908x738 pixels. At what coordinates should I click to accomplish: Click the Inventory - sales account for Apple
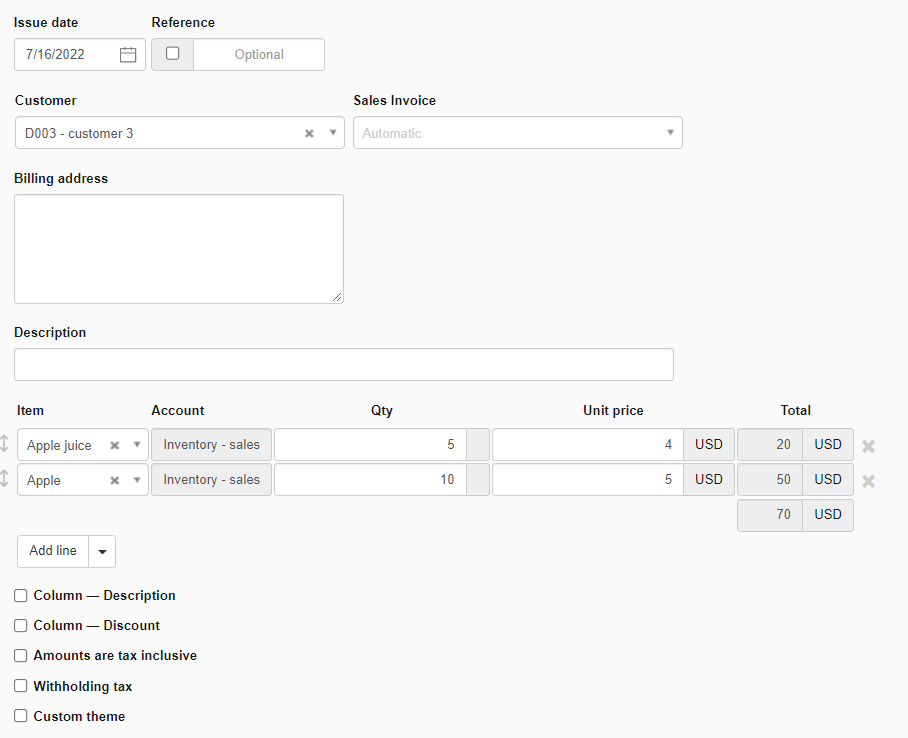pos(211,480)
